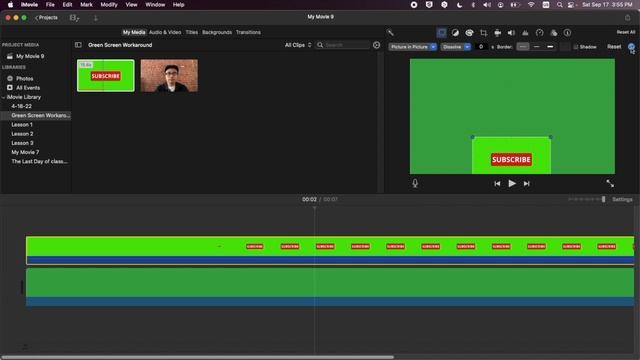This screenshot has height=360, width=640.
Task: Open macOS Spotlight search icon
Action: [x=560, y=5]
